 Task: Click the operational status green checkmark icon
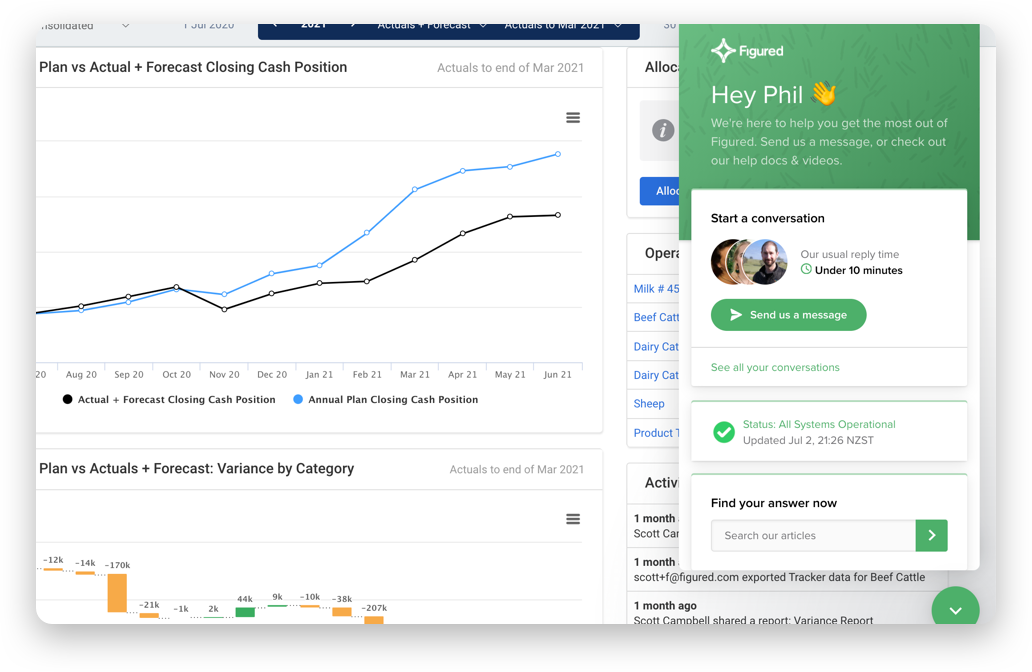(x=723, y=432)
